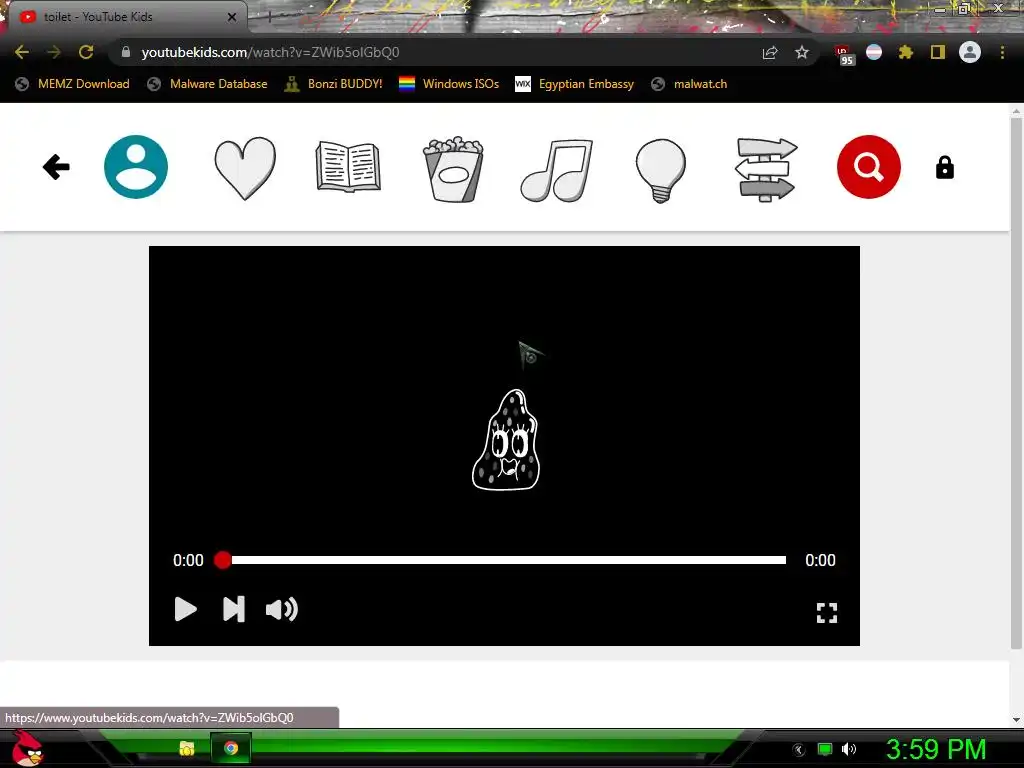Close the toilet - YouTube Kids tab

[232, 17]
